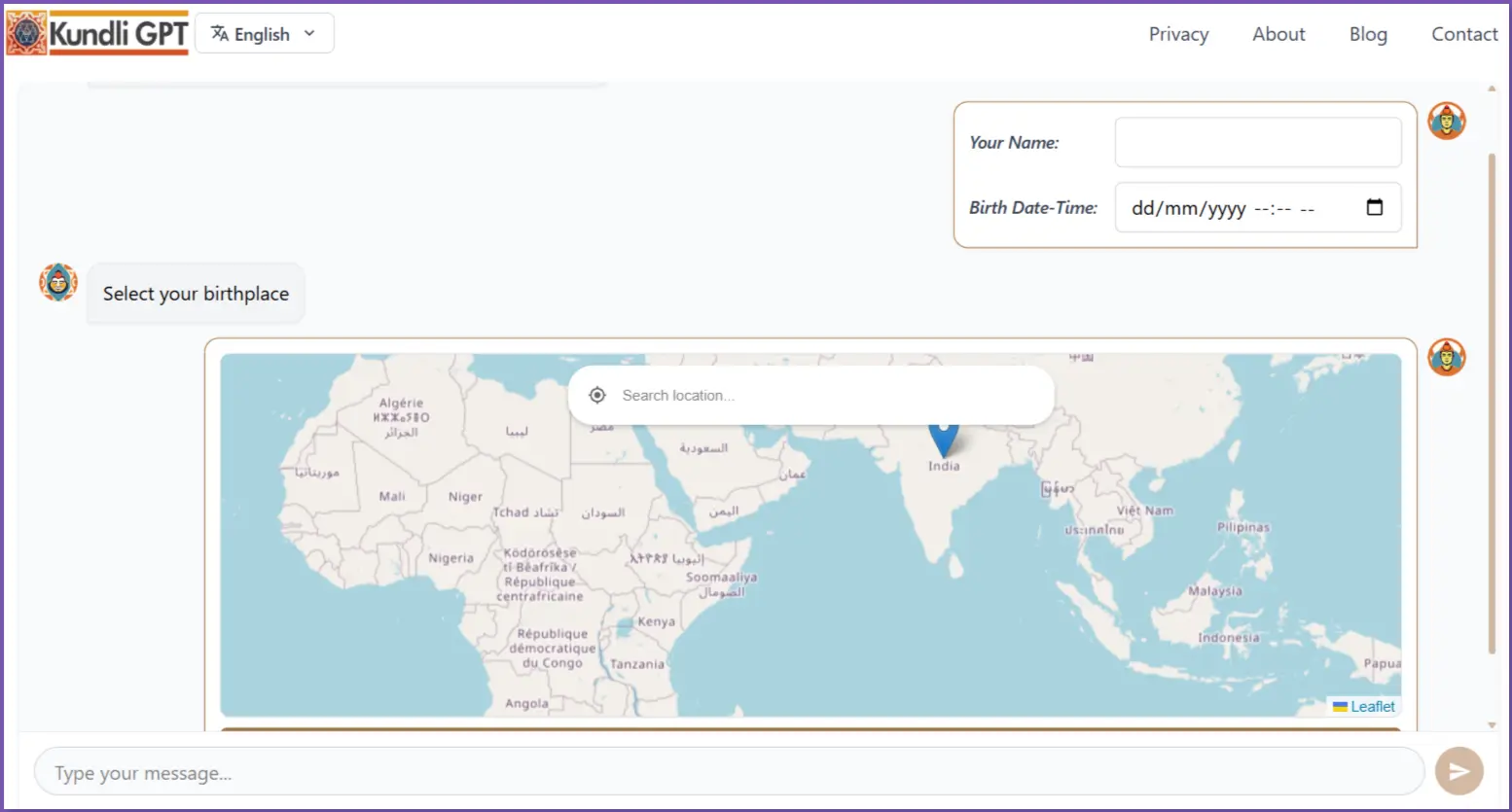Screen dimensions: 1512x812
Task: Open the Blog link
Action: pos(1367,34)
